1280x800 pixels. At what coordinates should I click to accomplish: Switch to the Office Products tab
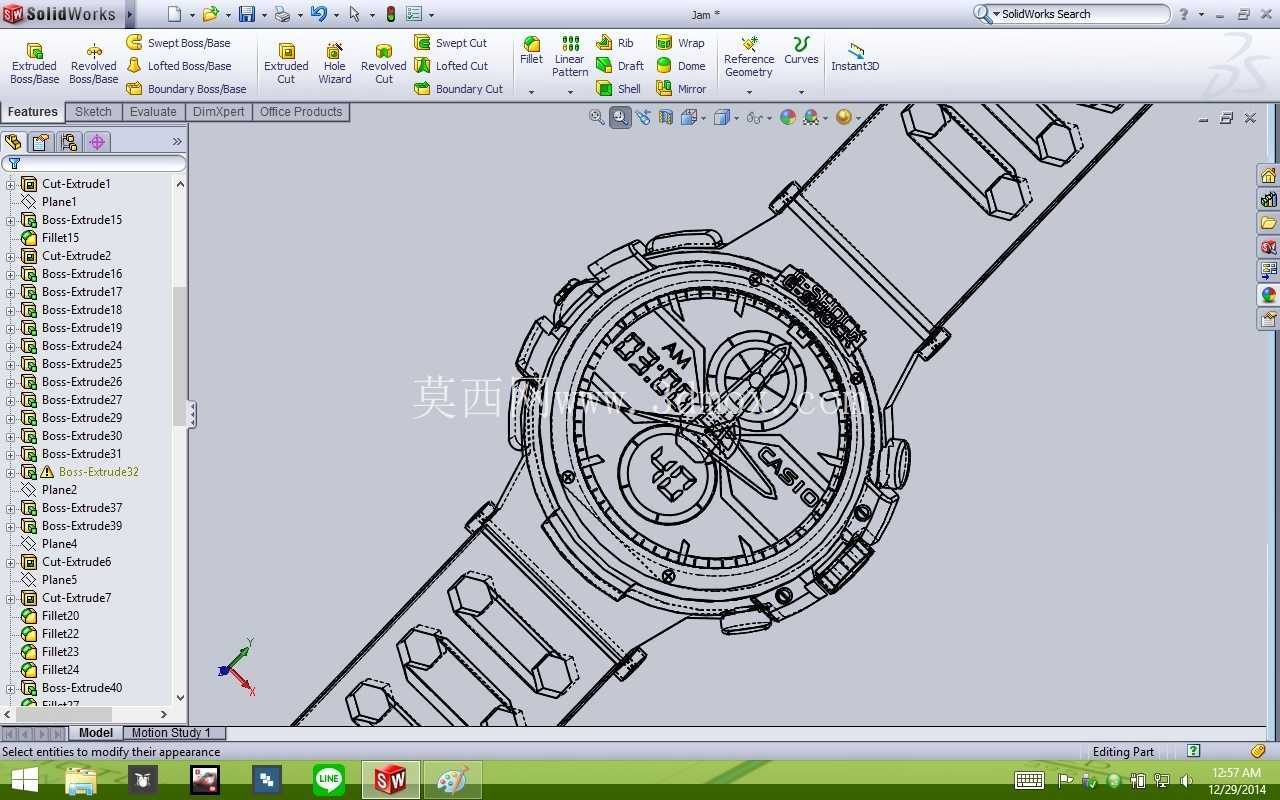301,112
